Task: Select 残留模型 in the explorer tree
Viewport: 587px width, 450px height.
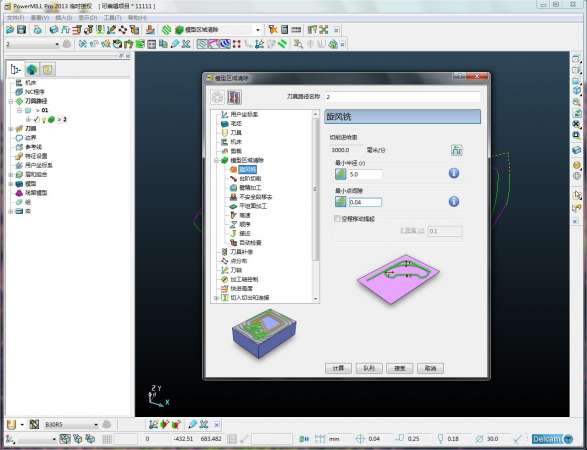Action: [36, 193]
